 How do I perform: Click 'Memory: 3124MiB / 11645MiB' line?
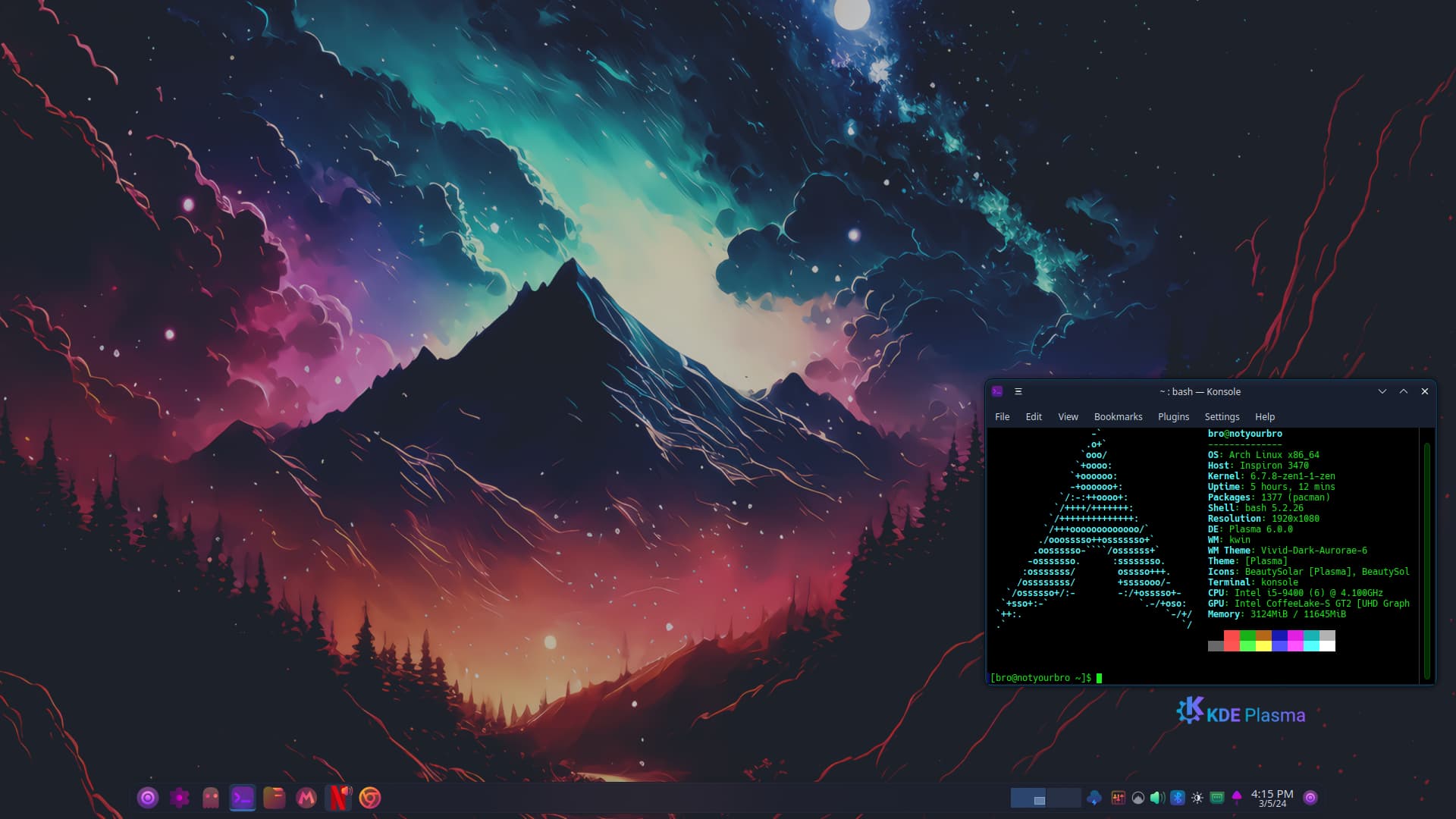point(1276,614)
